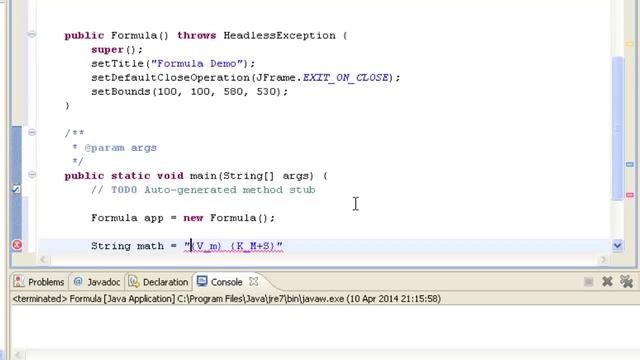Click the red error mark in overview ruler
The height and width of the screenshot is (360, 640).
(x=630, y=196)
